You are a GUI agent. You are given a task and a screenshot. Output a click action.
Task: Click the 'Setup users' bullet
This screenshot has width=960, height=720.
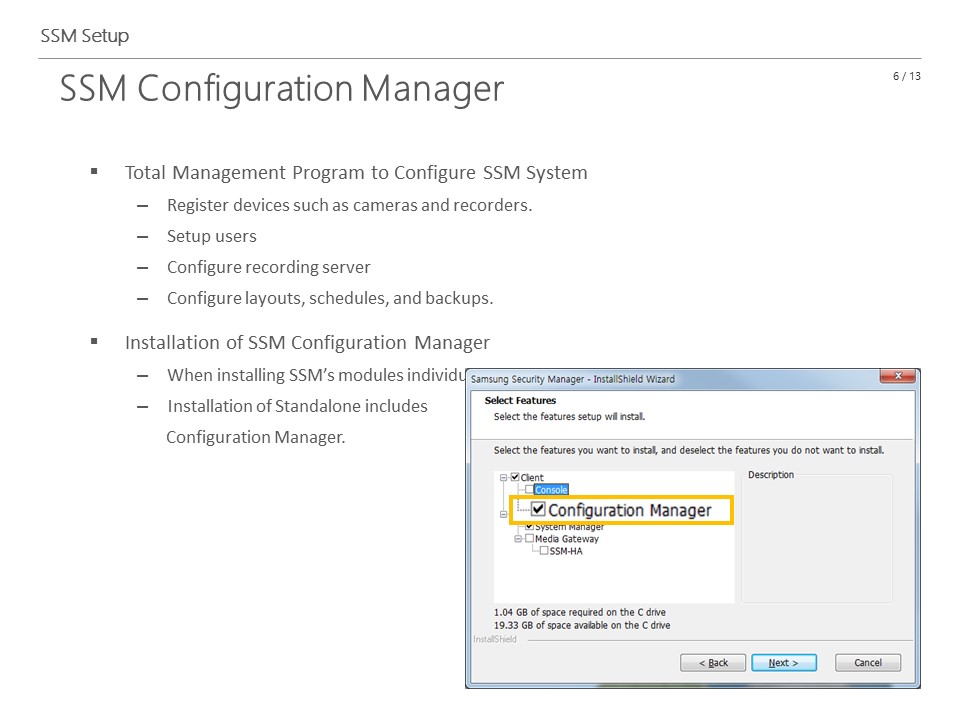tap(212, 236)
